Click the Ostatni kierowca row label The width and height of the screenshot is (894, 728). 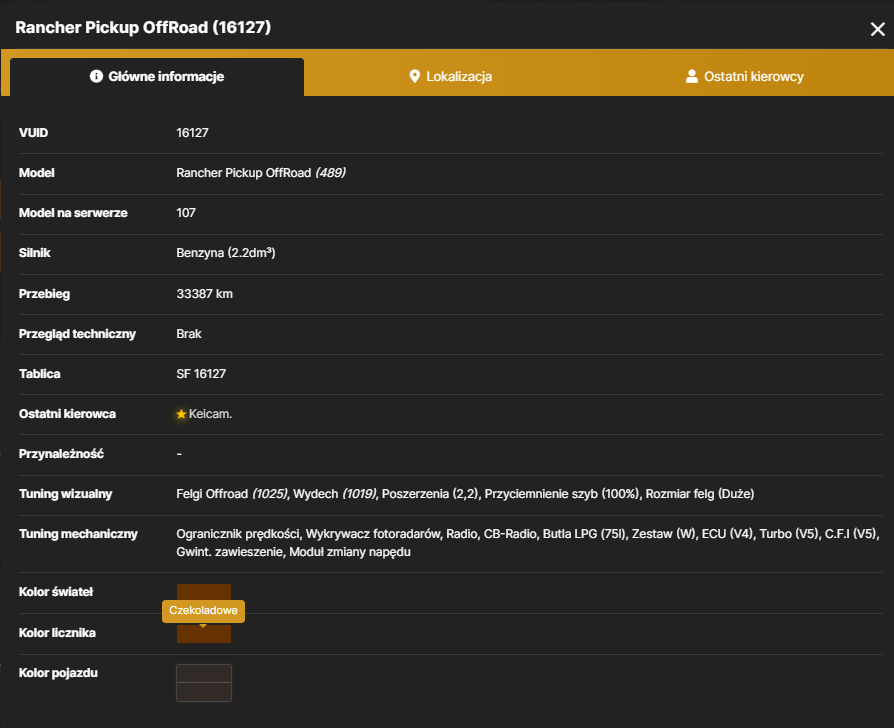tap(67, 414)
